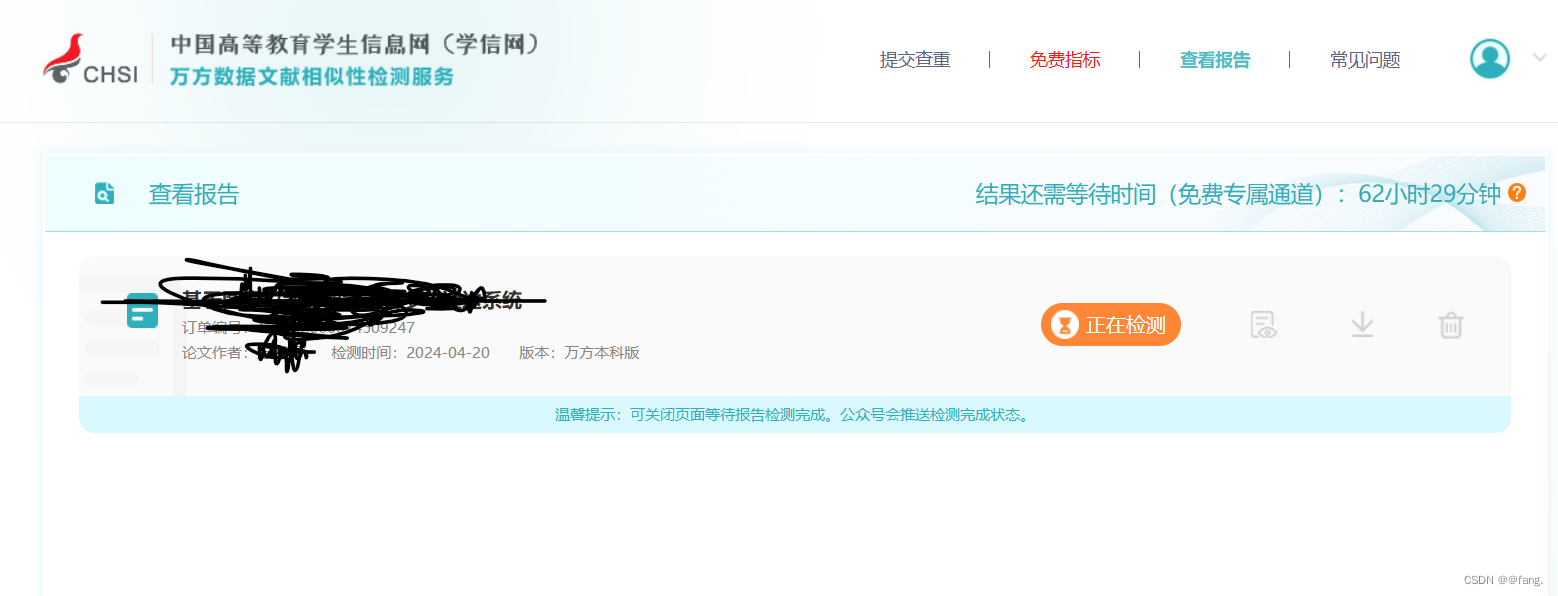Click the orange help question mark icon
Image resolution: width=1558 pixels, height=596 pixels.
[1517, 193]
